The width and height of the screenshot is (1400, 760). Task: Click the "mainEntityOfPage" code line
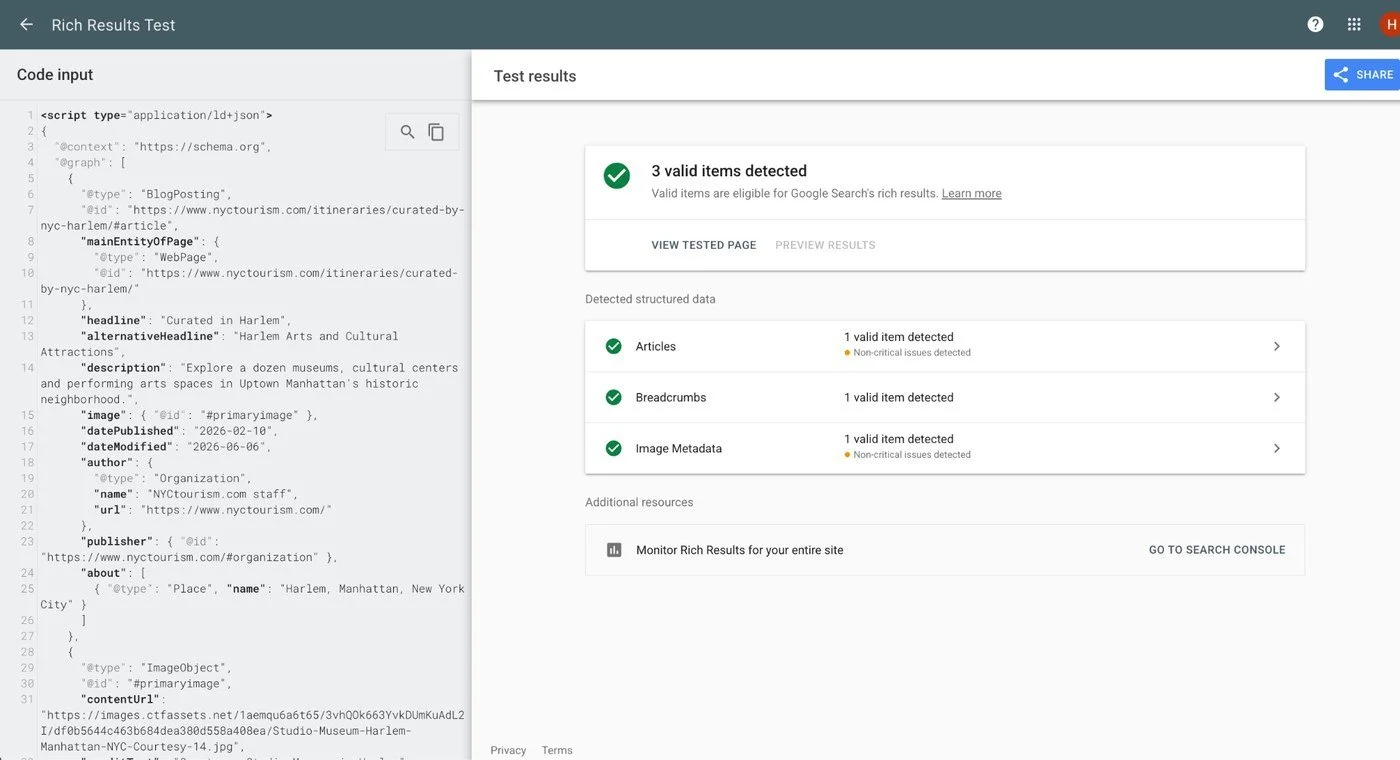(150, 242)
